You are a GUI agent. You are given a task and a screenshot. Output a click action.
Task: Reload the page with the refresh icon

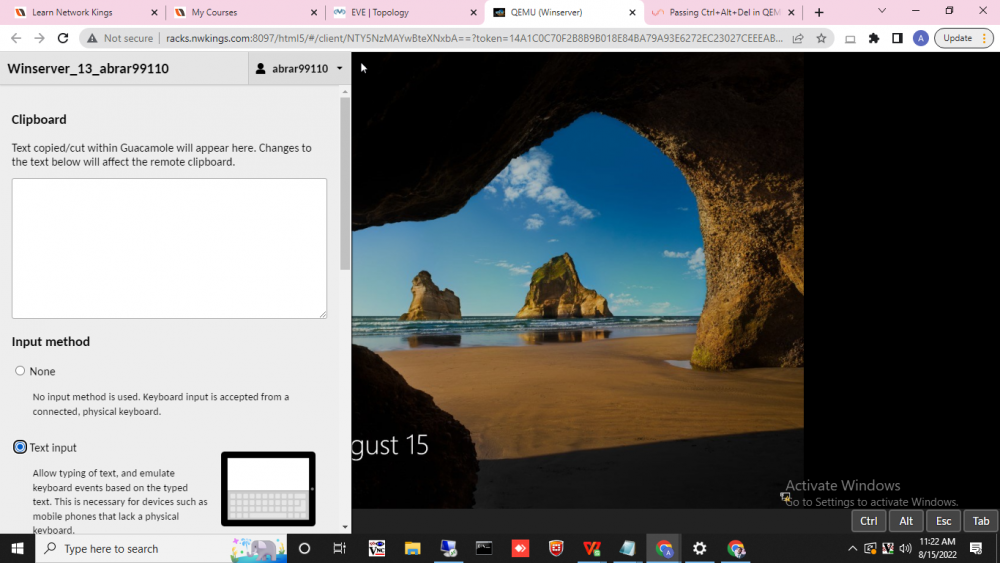[x=62, y=38]
